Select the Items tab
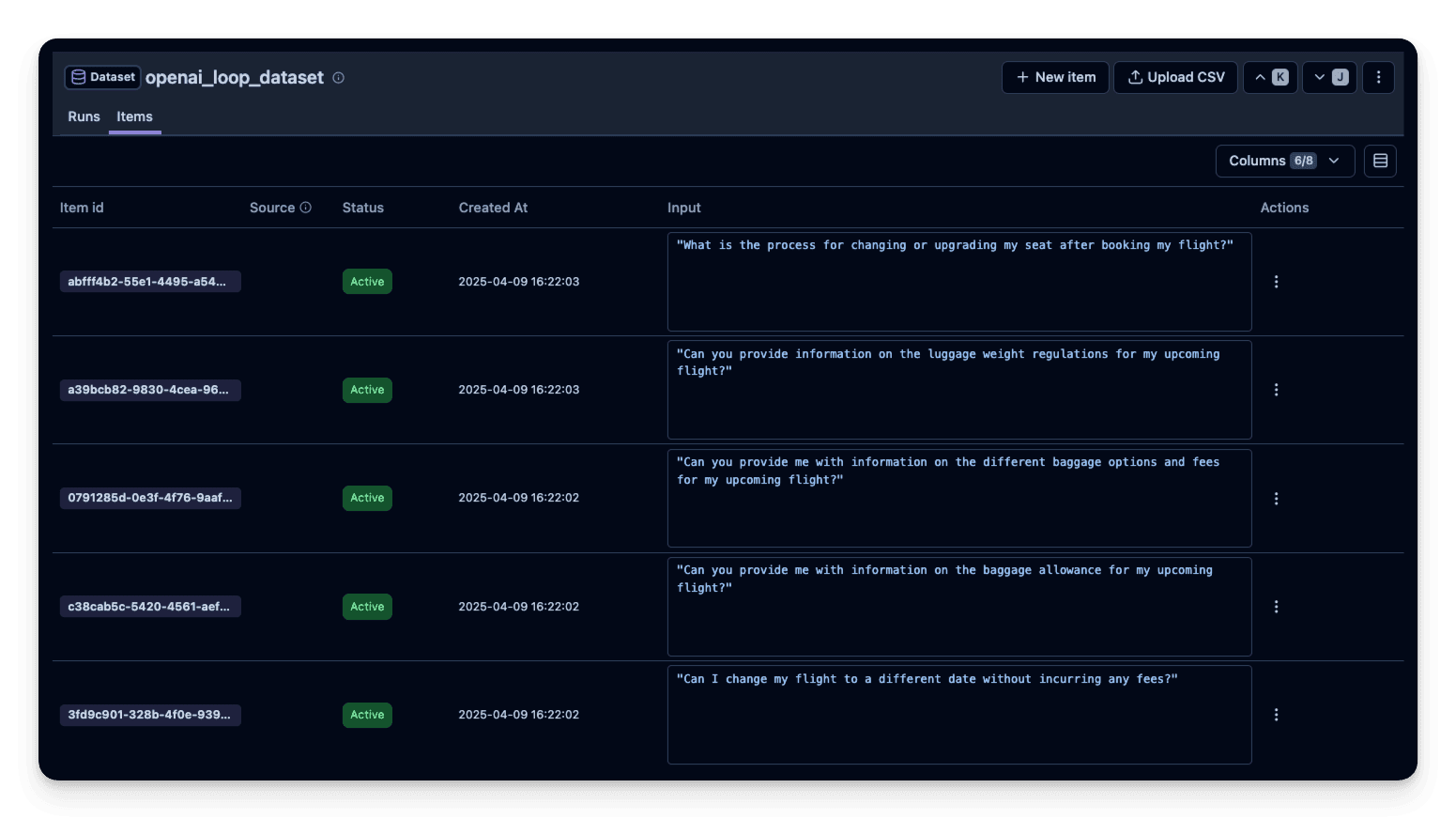 click(134, 116)
